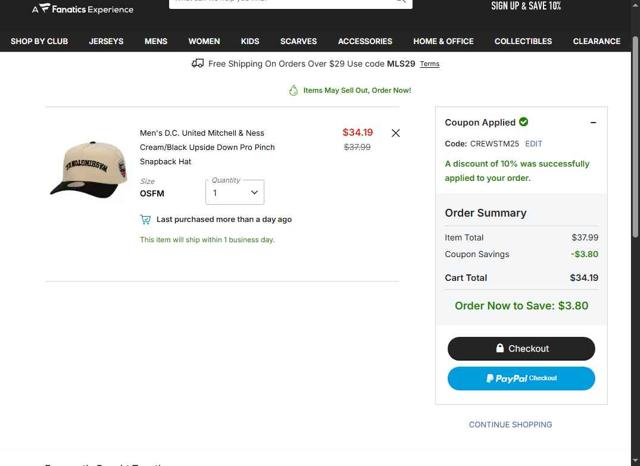The height and width of the screenshot is (466, 640).
Task: Open the free shipping Terms link
Action: click(x=429, y=64)
